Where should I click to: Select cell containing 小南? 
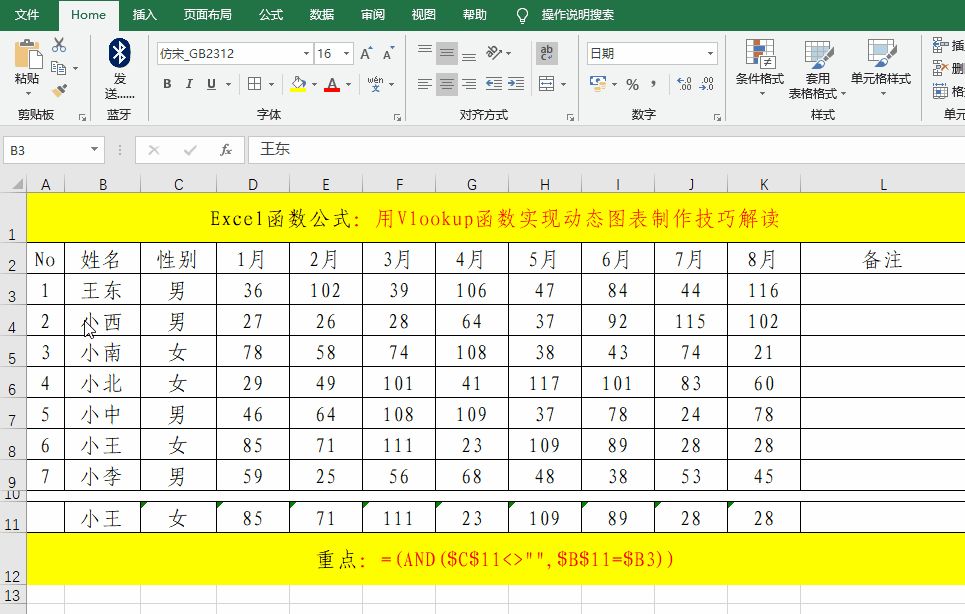(102, 352)
